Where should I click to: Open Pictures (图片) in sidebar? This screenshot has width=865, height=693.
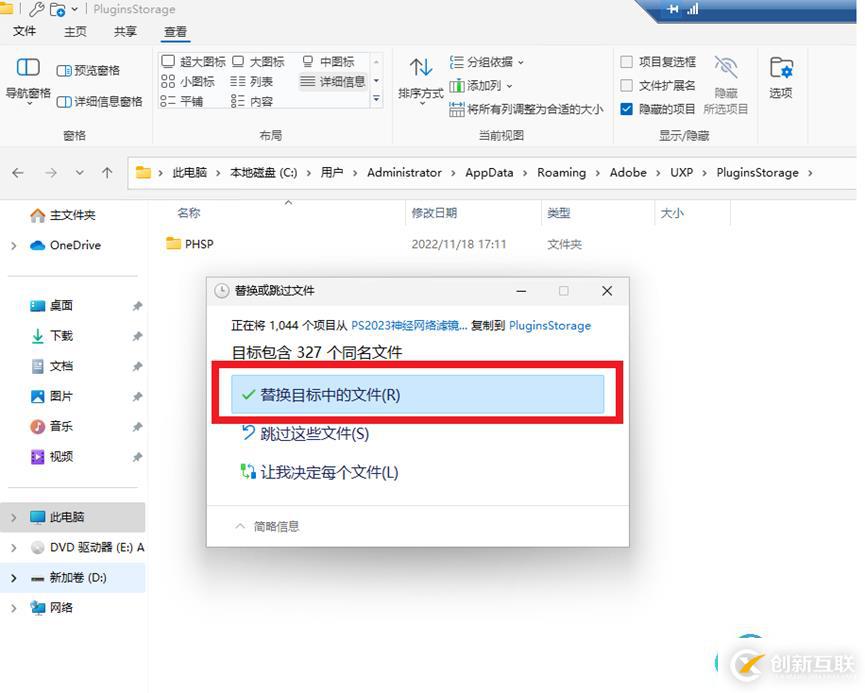pyautogui.click(x=51, y=396)
